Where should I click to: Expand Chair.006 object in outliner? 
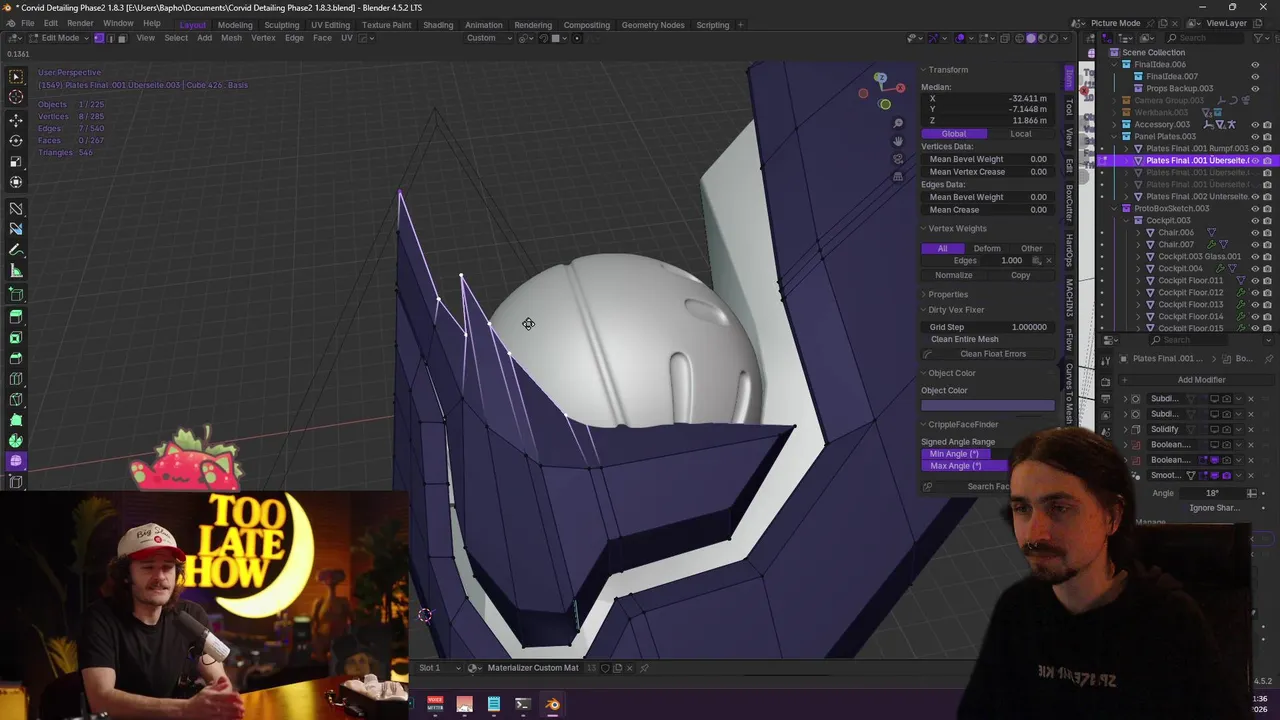click(1138, 232)
